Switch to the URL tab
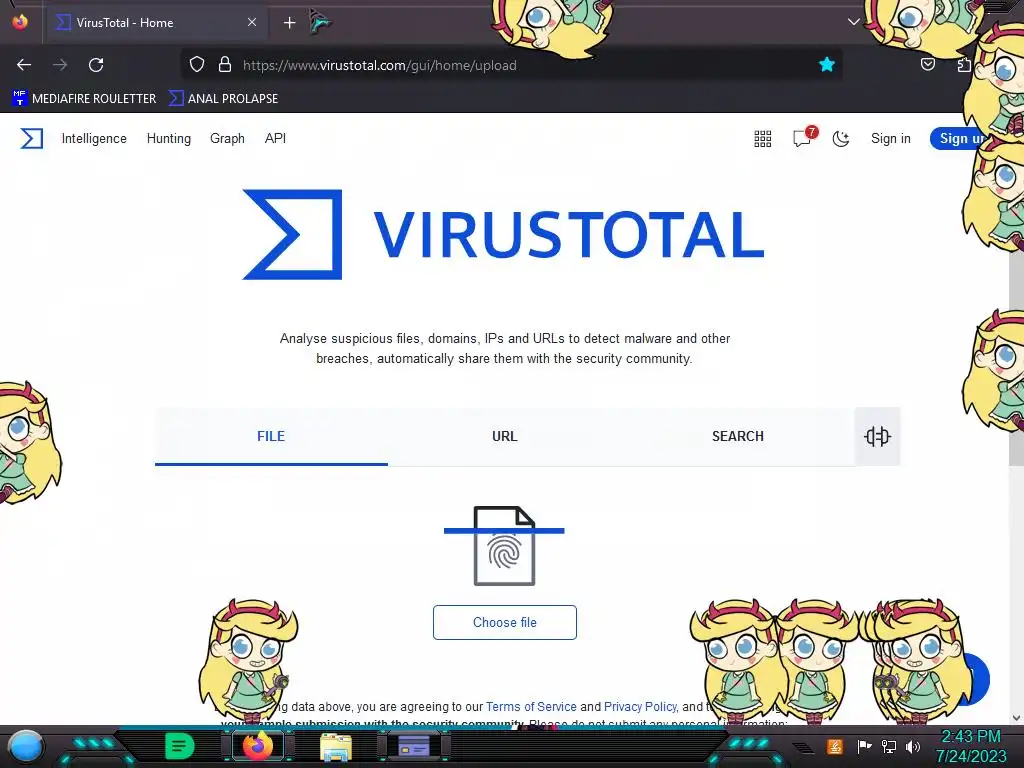This screenshot has width=1024, height=768. click(505, 436)
